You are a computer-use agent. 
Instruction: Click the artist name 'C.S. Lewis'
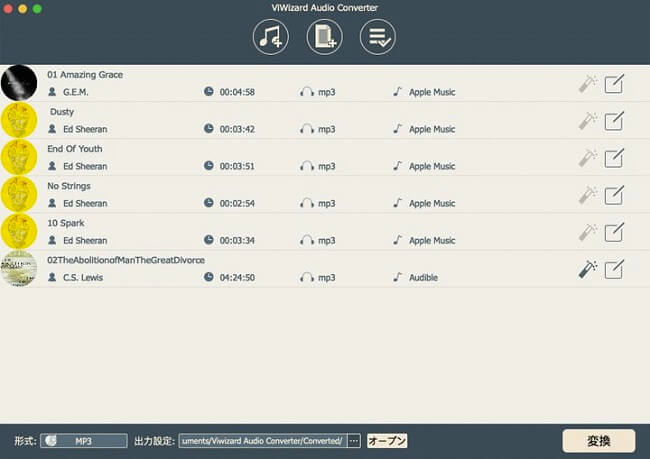coord(83,277)
